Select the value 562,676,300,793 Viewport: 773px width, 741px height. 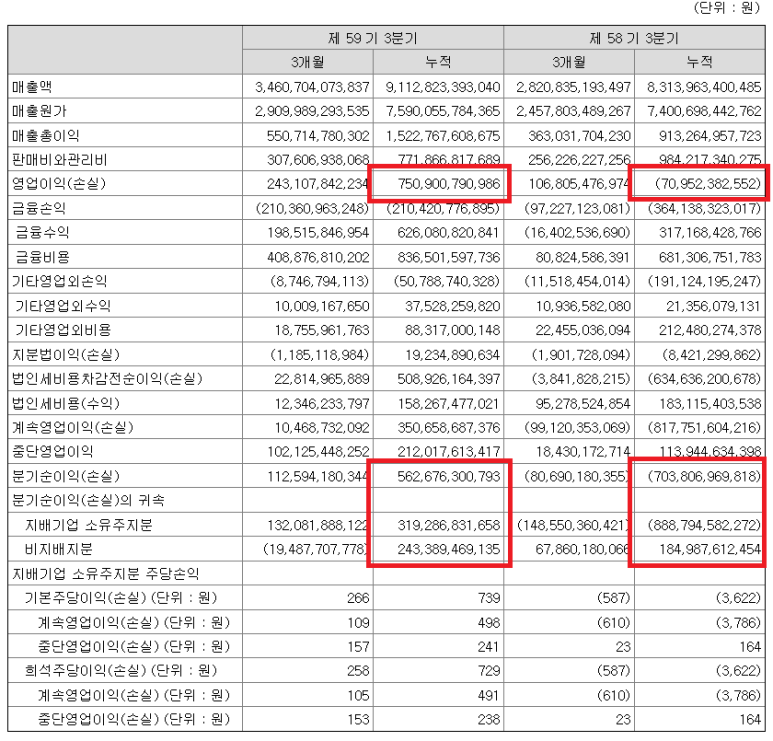click(x=449, y=476)
